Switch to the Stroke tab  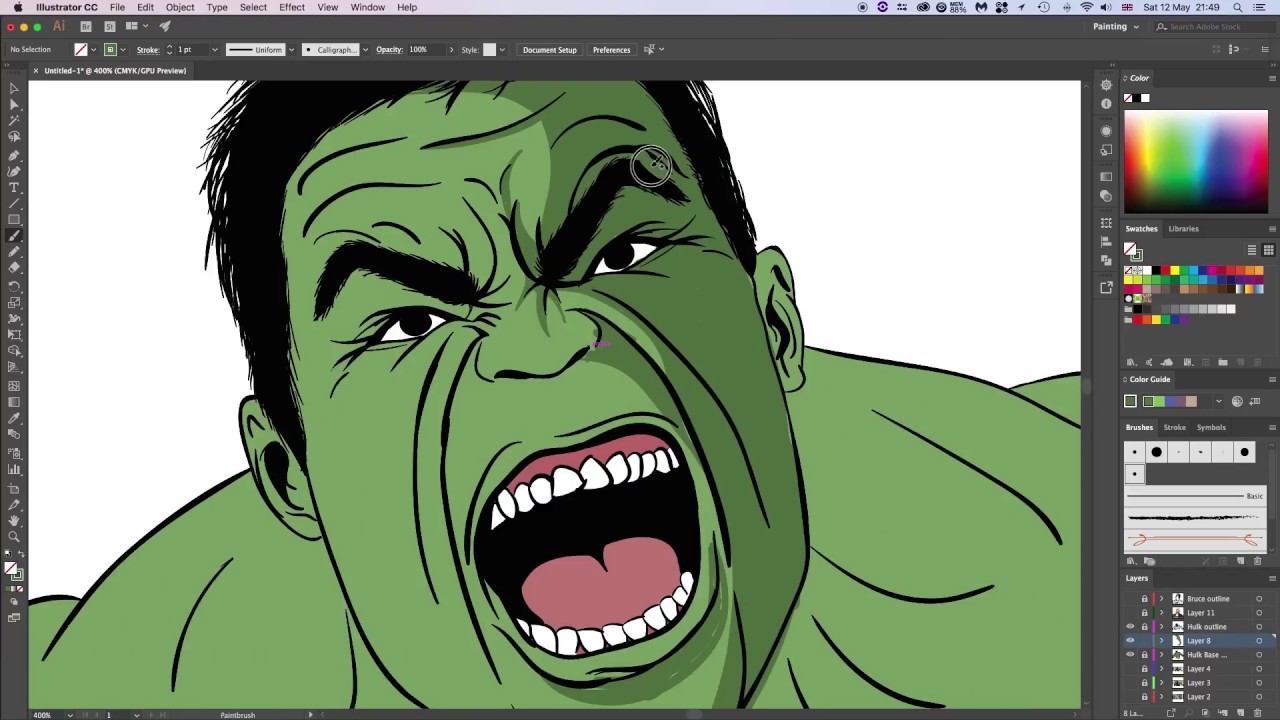1174,427
